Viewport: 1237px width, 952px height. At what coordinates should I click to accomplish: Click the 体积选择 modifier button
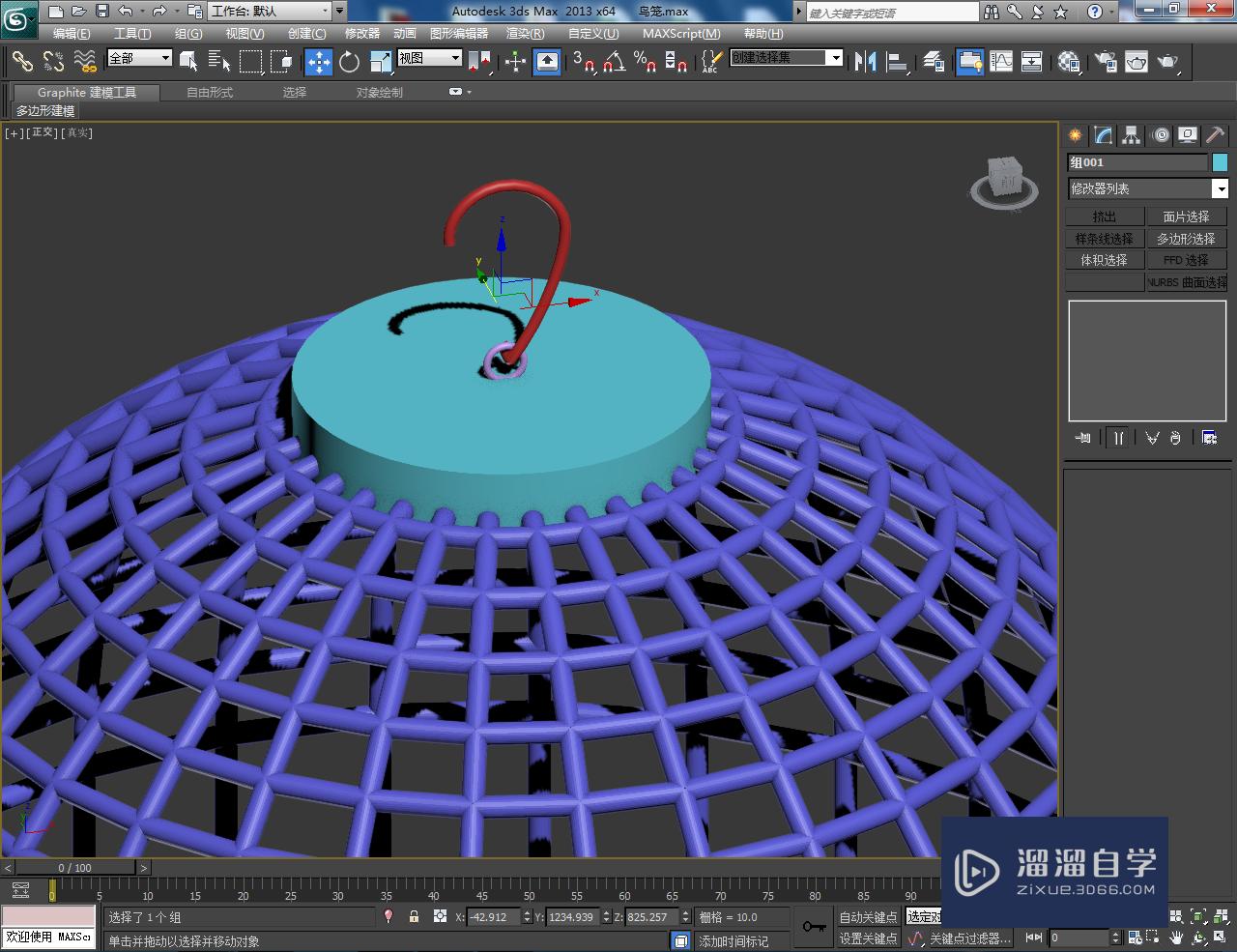click(1105, 260)
